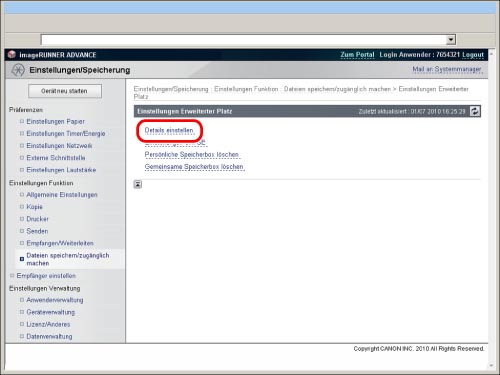The width and height of the screenshot is (500, 375).
Task: Select Drucker in sidebar
Action: coord(37,219)
